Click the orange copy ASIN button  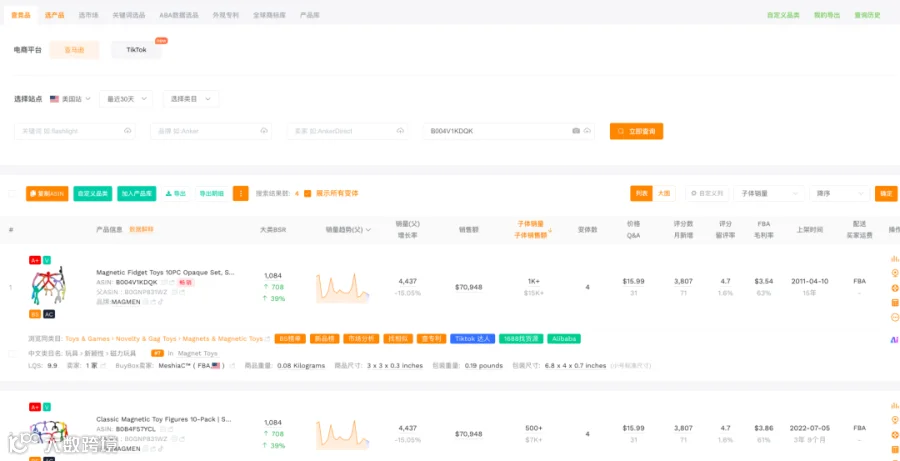47,193
